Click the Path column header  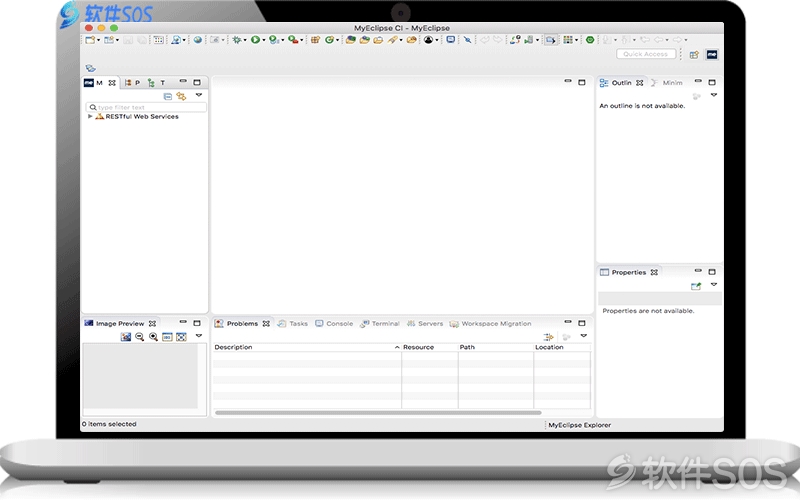point(495,347)
